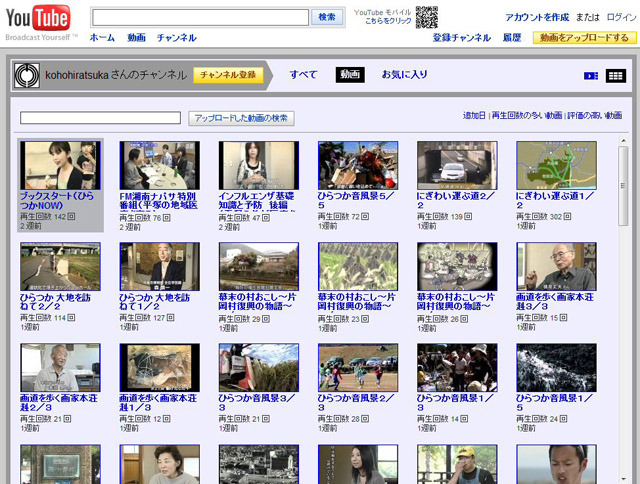
Task: Select the お気に入り tab
Action: (404, 75)
